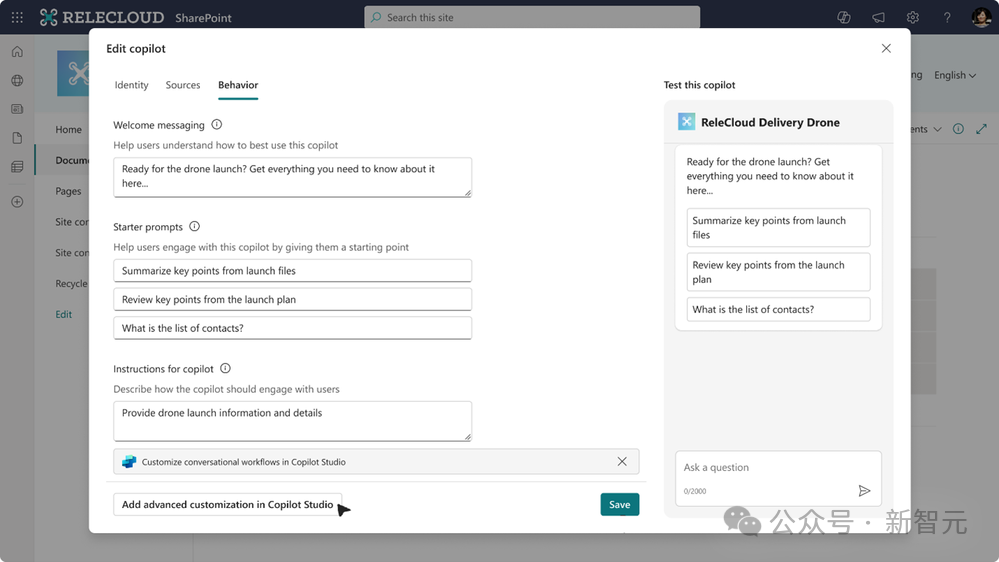Click the Search this site box
Image resolution: width=999 pixels, height=562 pixels.
click(532, 17)
